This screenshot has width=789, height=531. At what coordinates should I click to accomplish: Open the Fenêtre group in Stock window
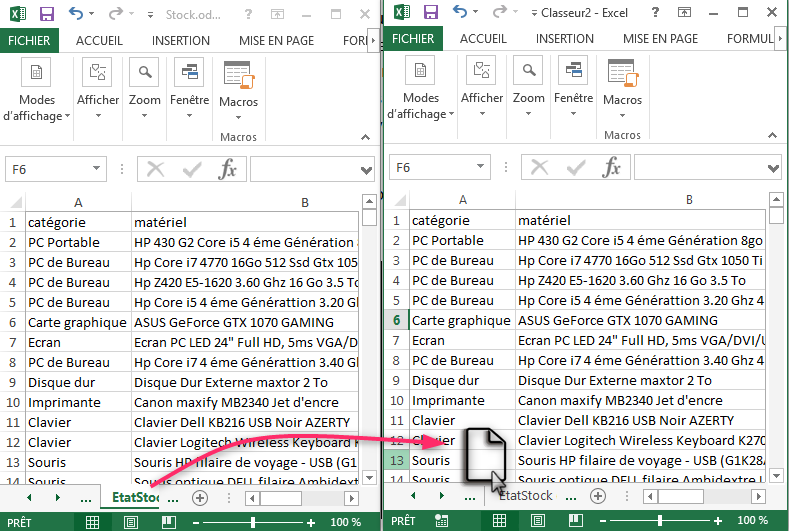189,89
